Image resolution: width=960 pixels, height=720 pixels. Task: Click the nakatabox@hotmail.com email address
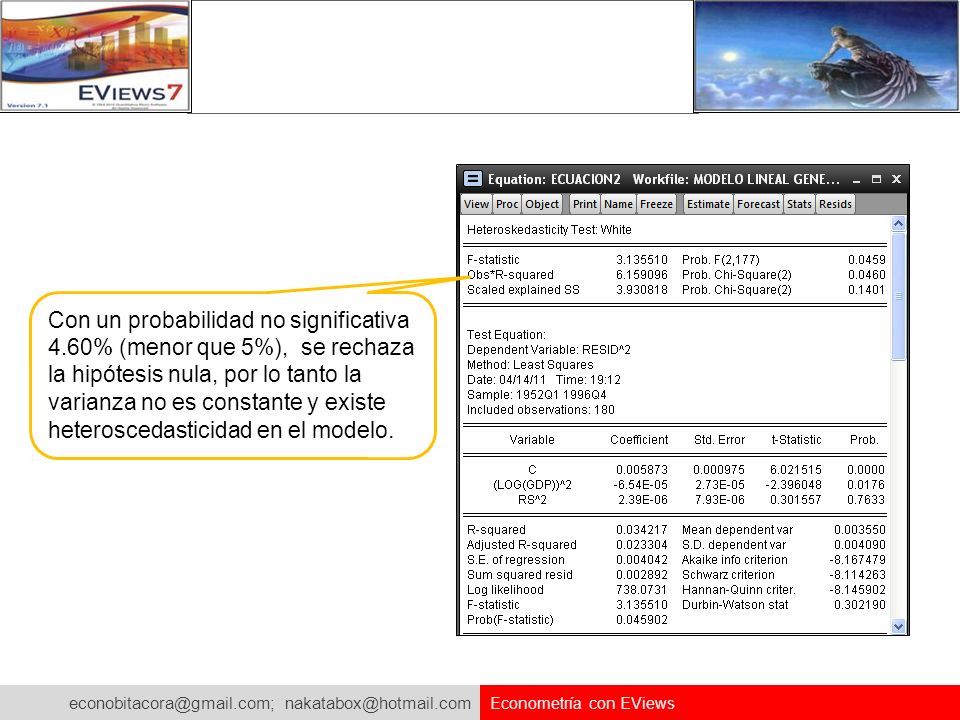click(x=378, y=703)
